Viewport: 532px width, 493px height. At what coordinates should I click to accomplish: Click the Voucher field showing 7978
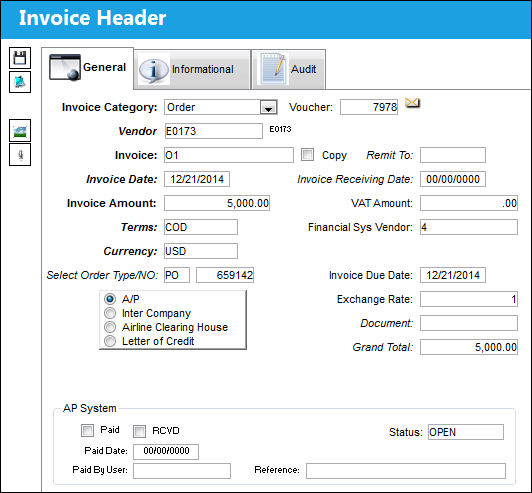(369, 107)
